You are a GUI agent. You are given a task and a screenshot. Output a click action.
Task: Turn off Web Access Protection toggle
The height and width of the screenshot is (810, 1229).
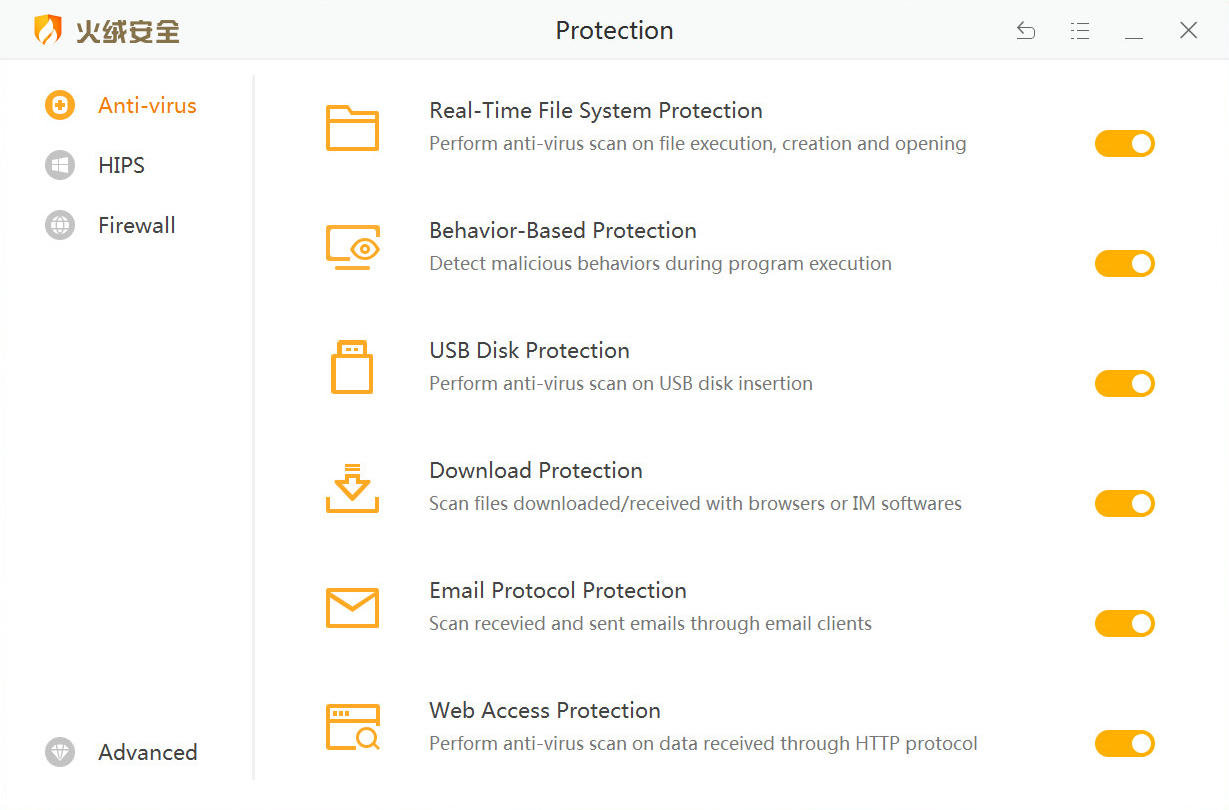click(x=1124, y=744)
